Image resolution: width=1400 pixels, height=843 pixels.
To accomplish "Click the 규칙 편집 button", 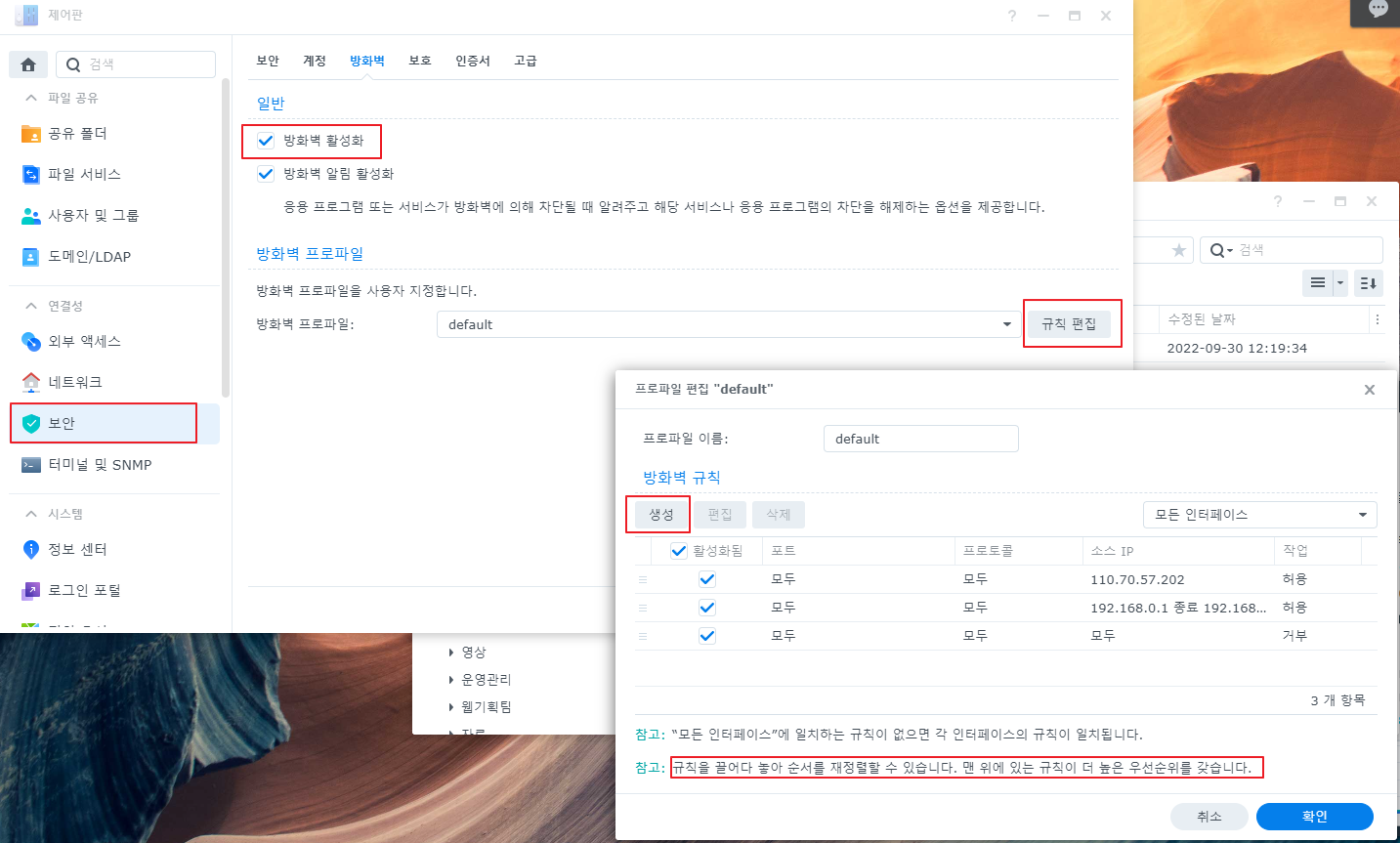I will [1069, 324].
